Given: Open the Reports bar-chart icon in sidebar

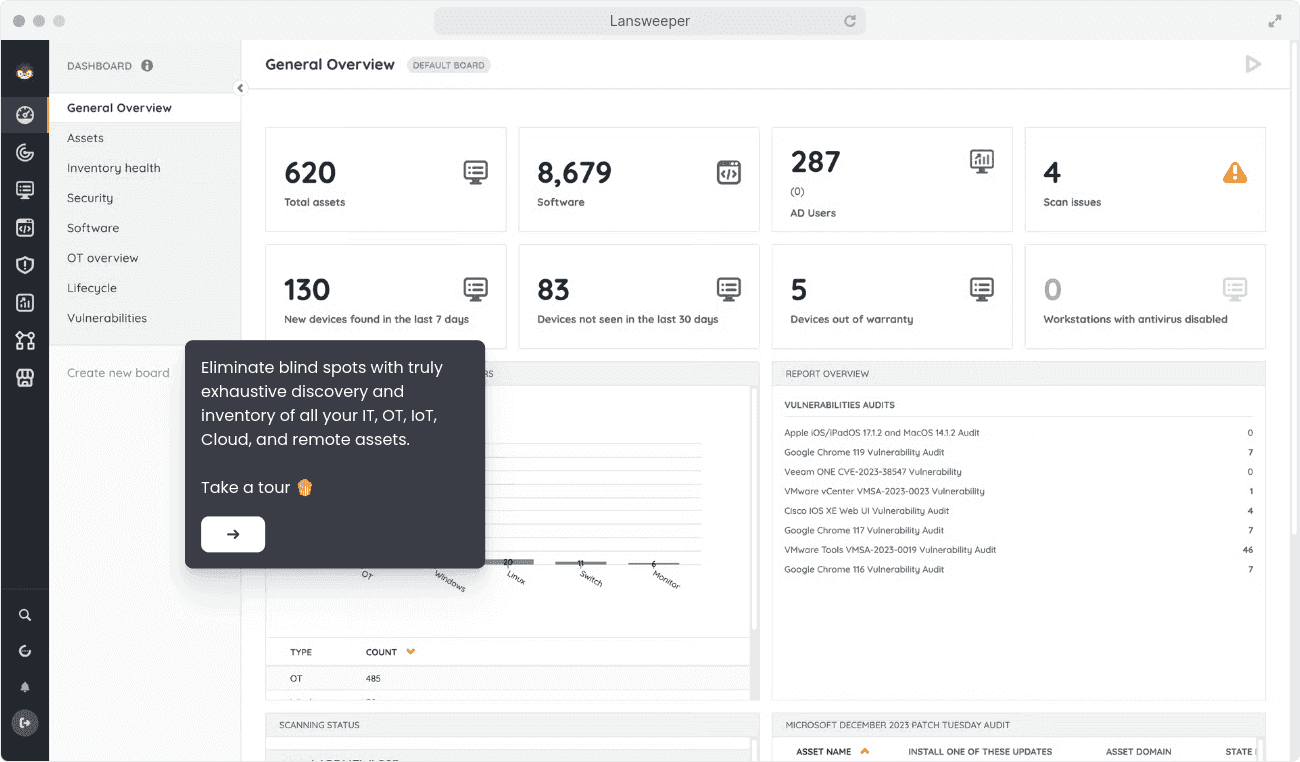Looking at the screenshot, I should click(25, 302).
